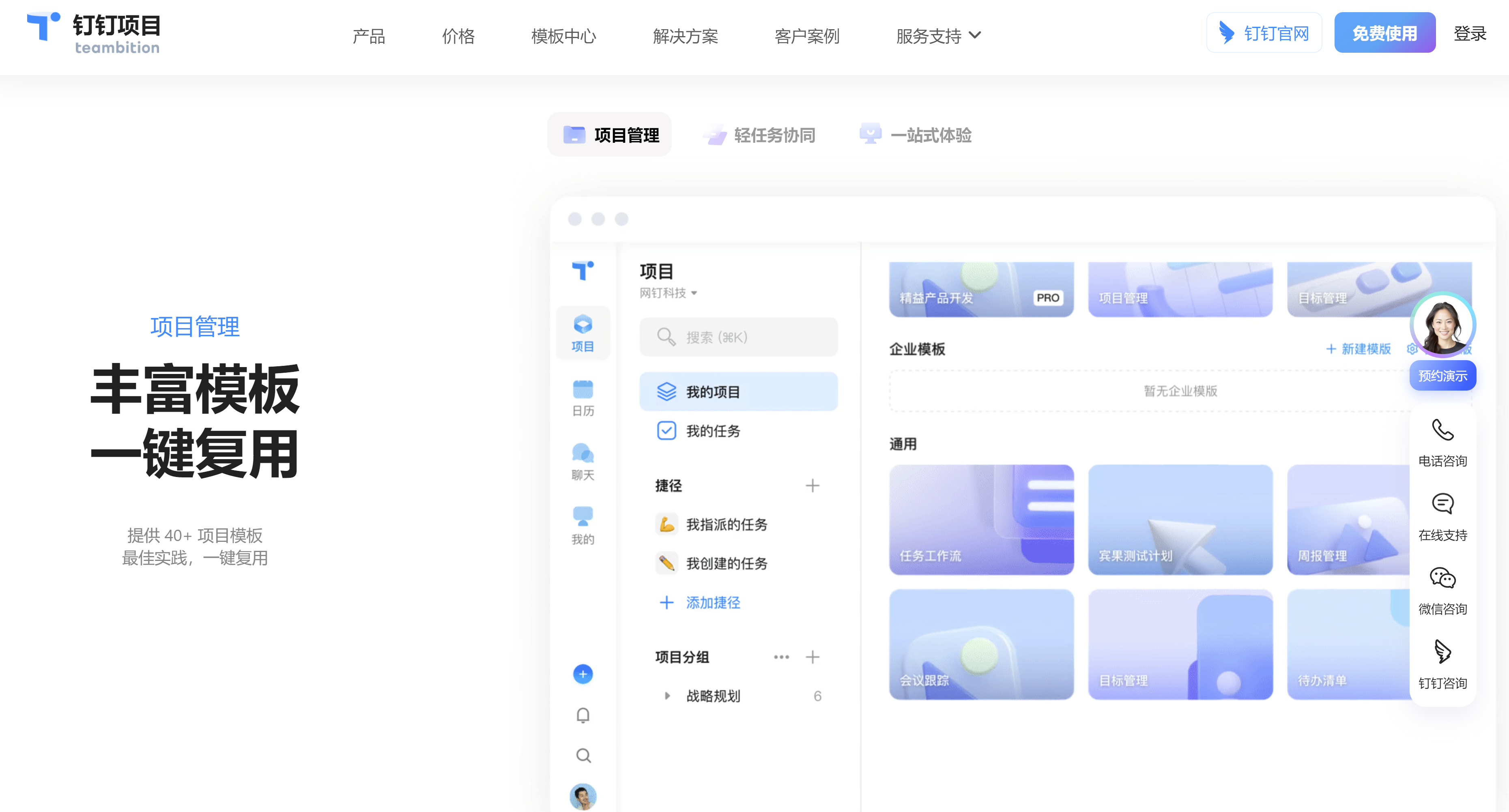Viewport: 1509px width, 812px height.
Task: Click the 免费使用 button
Action: tap(1384, 33)
